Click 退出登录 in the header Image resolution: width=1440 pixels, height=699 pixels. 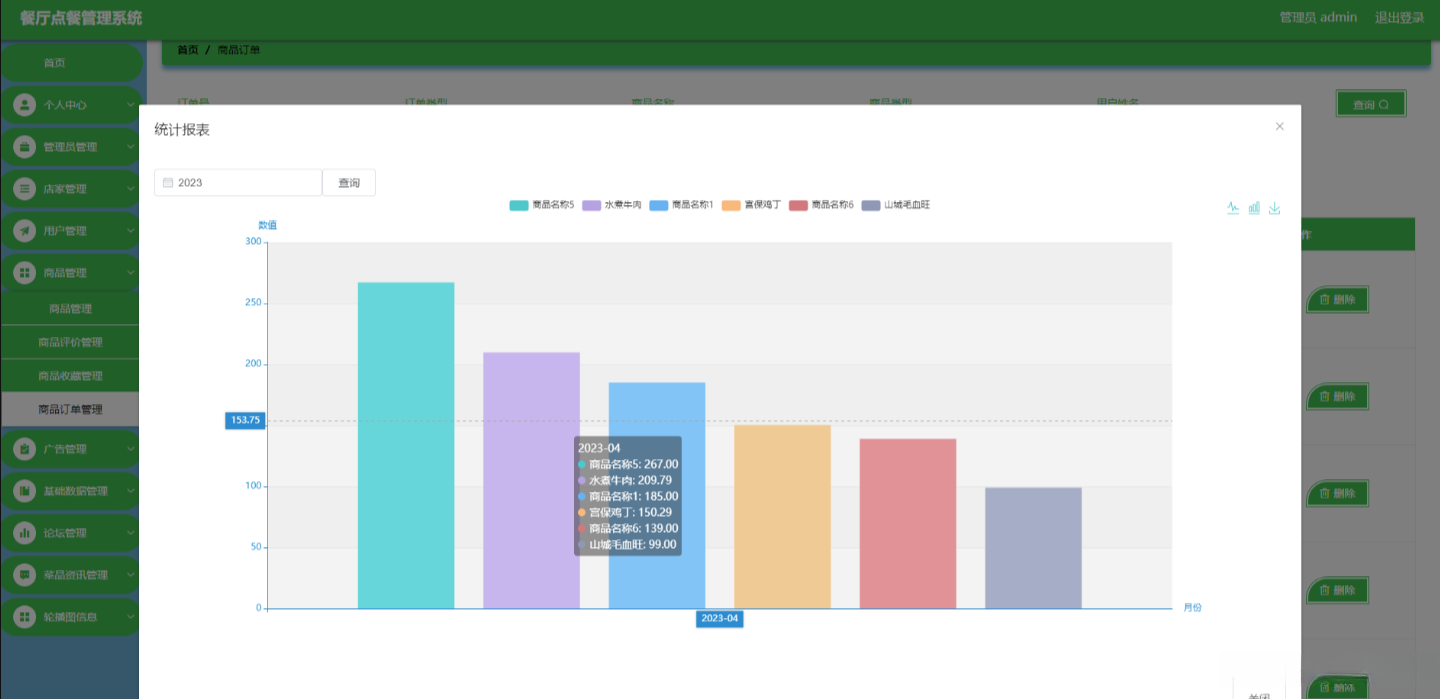[x=1399, y=17]
